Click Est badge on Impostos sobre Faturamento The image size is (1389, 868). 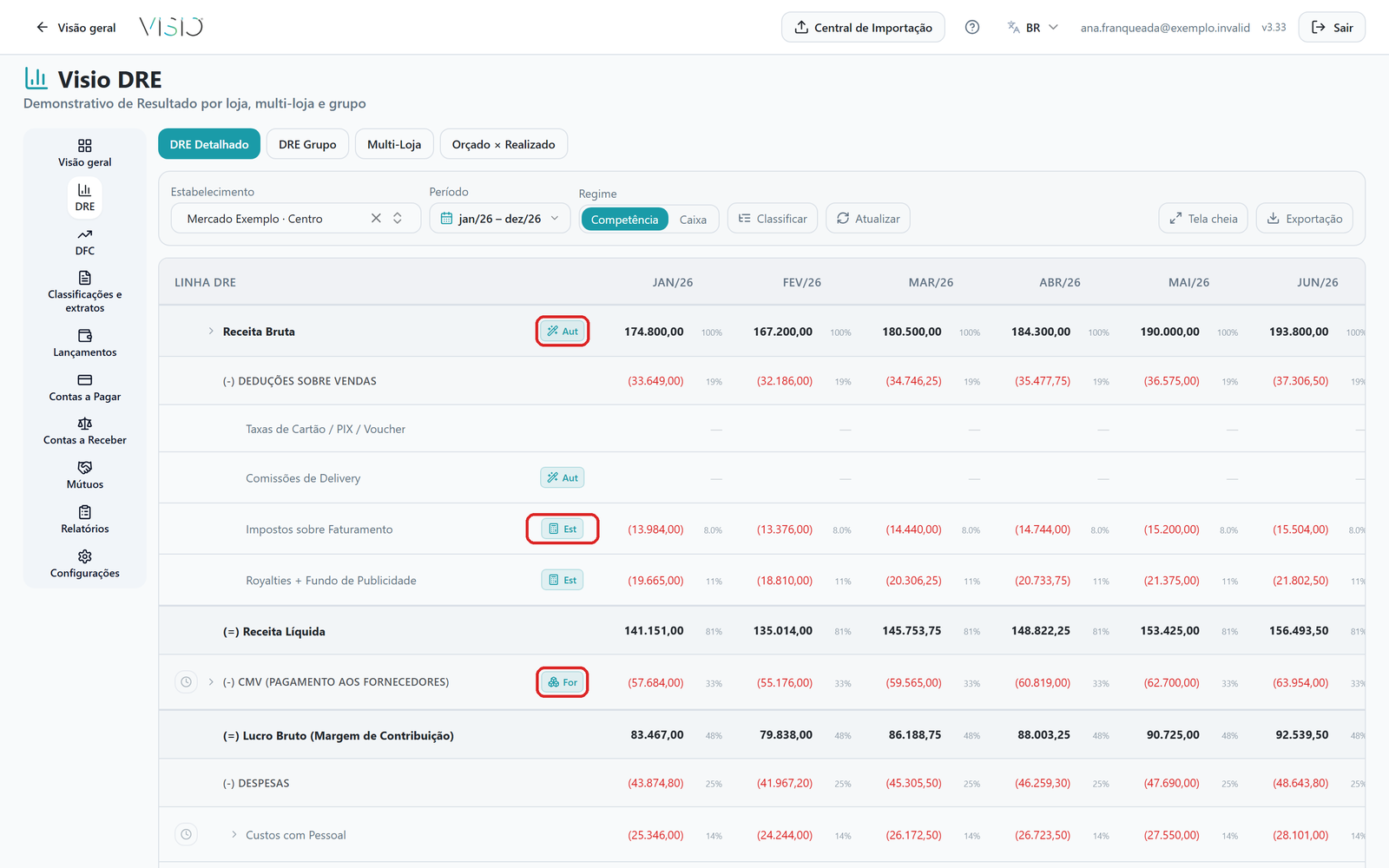563,529
